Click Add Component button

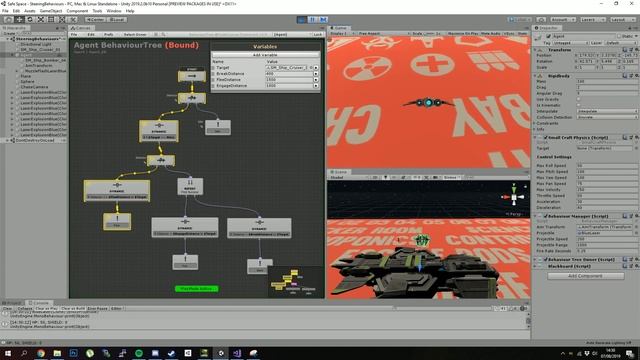coord(585,276)
